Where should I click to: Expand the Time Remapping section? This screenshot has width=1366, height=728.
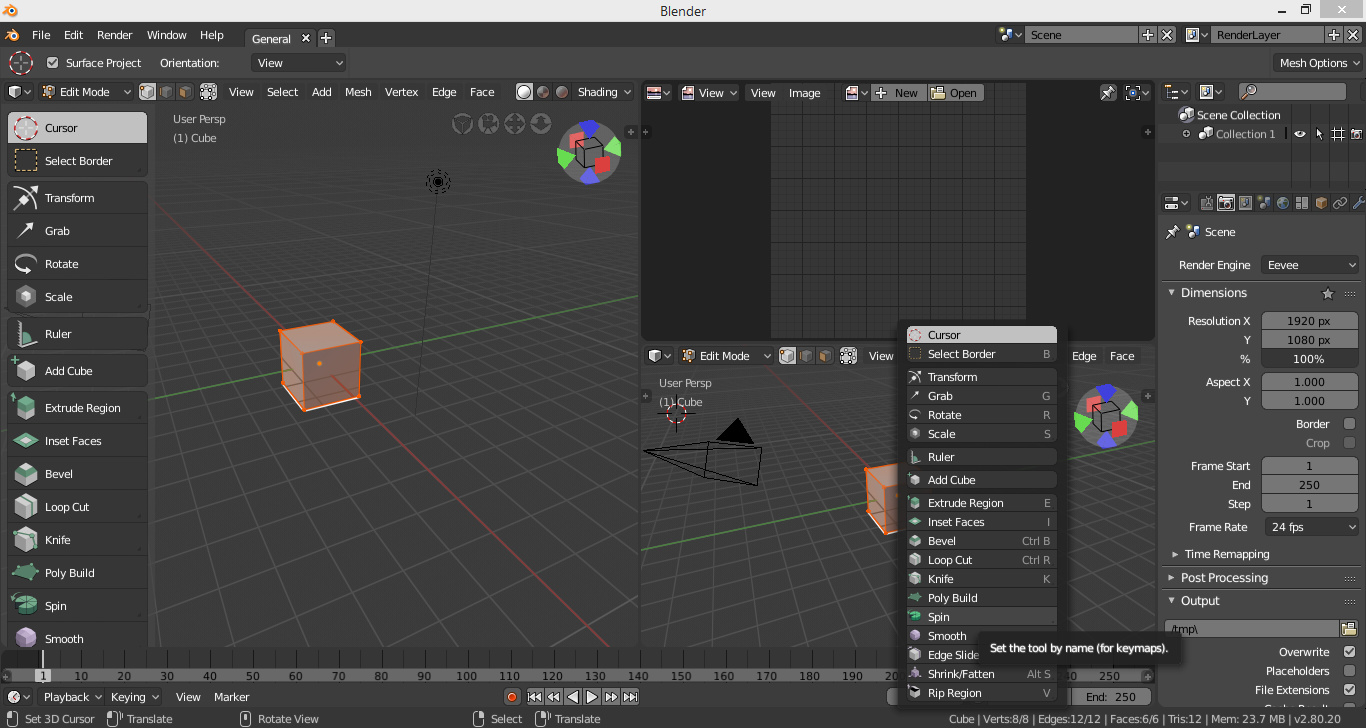[x=1226, y=554]
